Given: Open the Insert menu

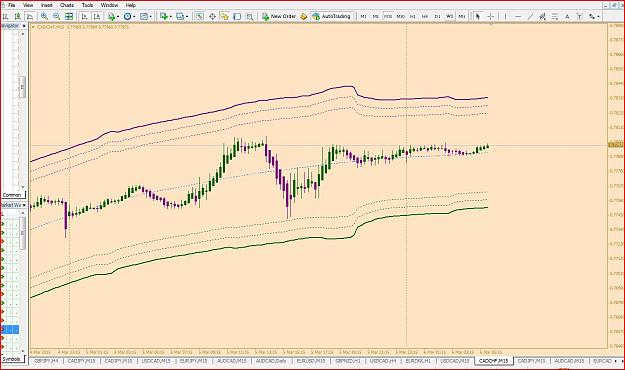Looking at the screenshot, I should click(47, 5).
